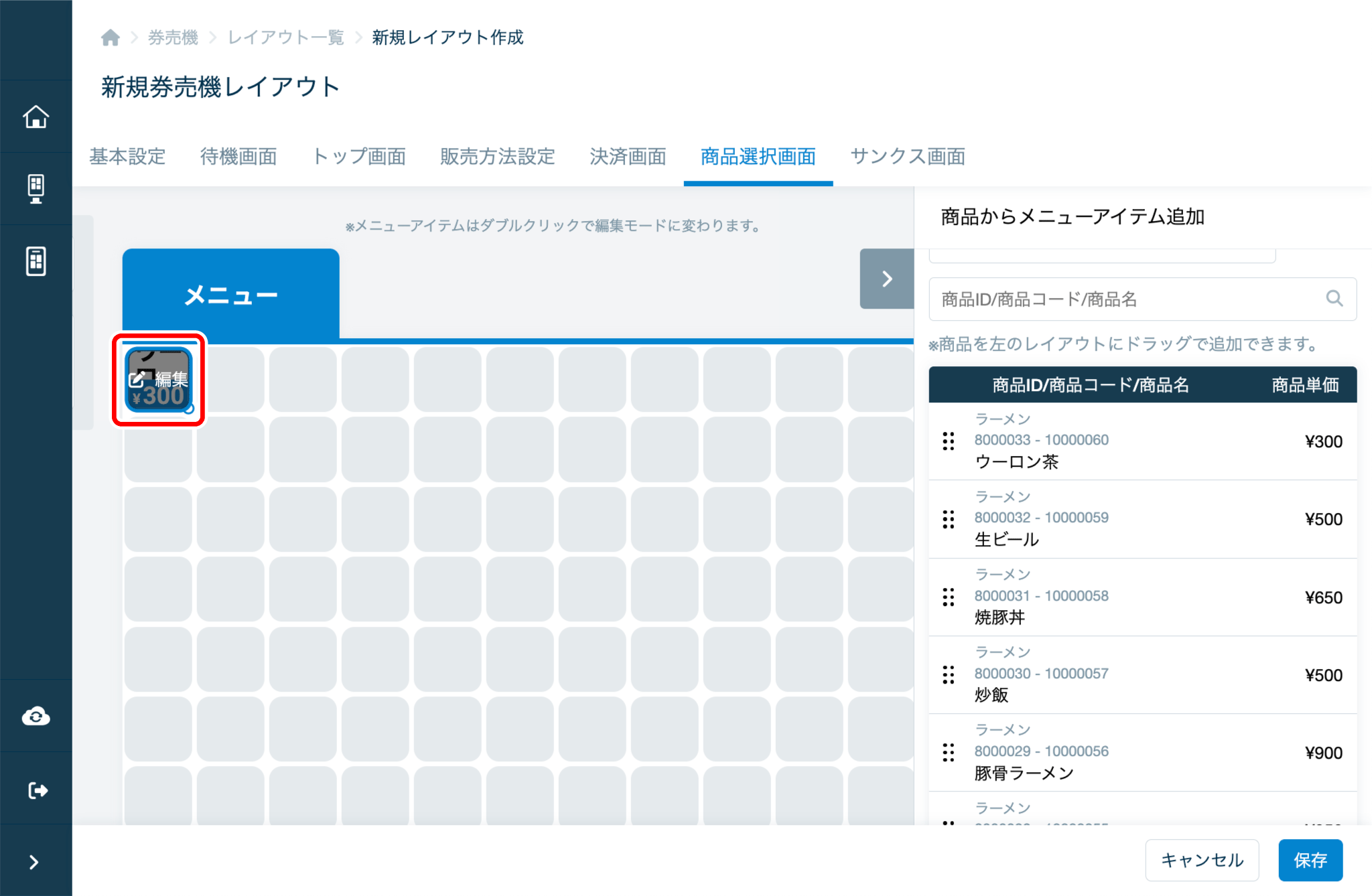Viewport: 1372px width, 896px height.
Task: Collapse the product panel with arrow button
Action: (x=886, y=279)
